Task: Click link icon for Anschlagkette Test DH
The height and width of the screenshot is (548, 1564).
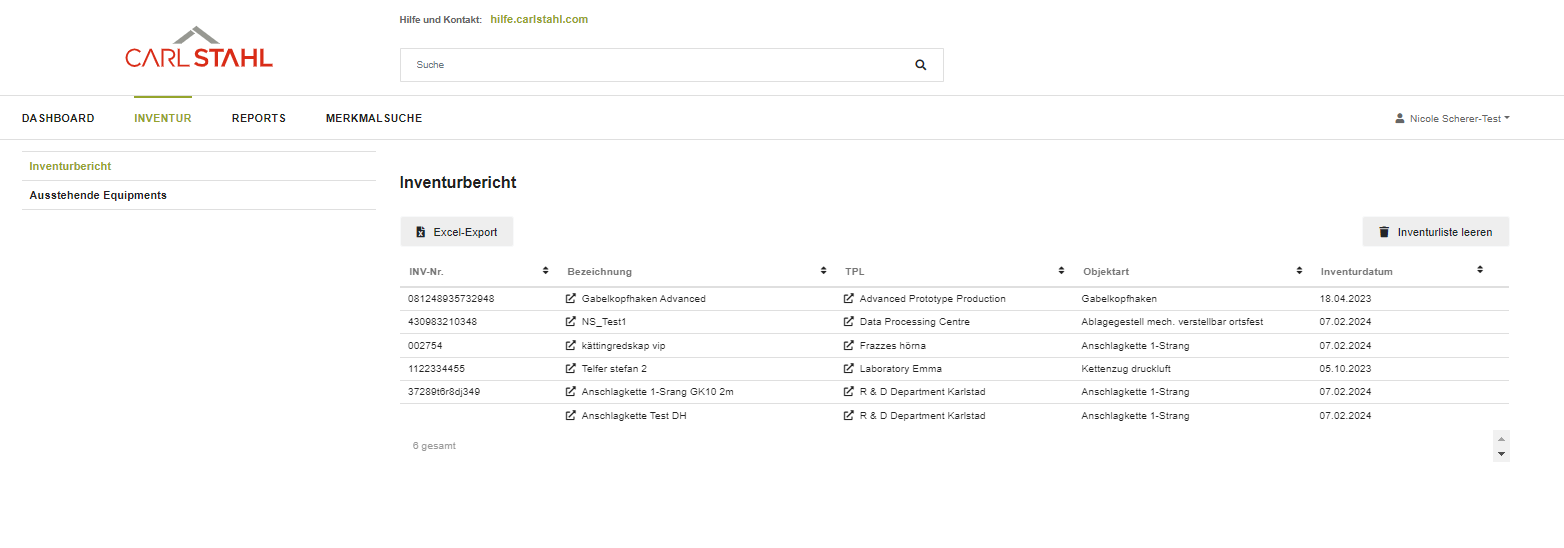Action: pyautogui.click(x=571, y=416)
